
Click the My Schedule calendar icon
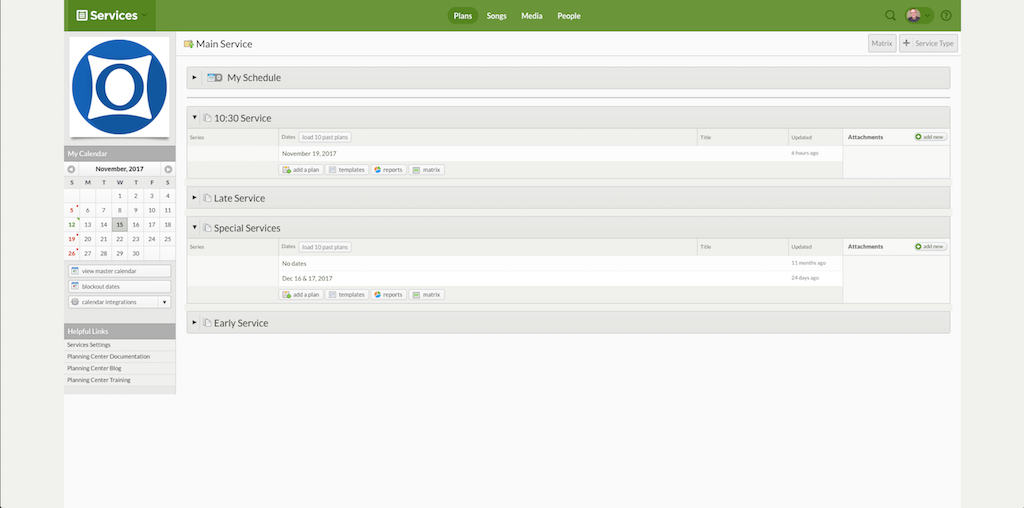[214, 78]
